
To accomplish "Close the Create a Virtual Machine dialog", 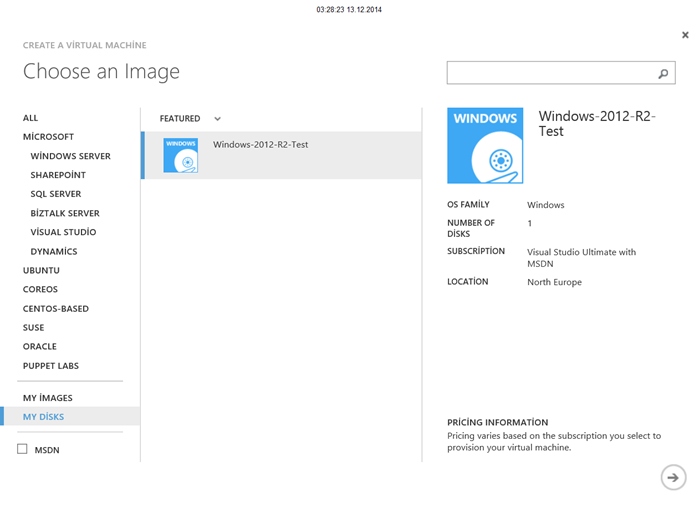I will 685,35.
